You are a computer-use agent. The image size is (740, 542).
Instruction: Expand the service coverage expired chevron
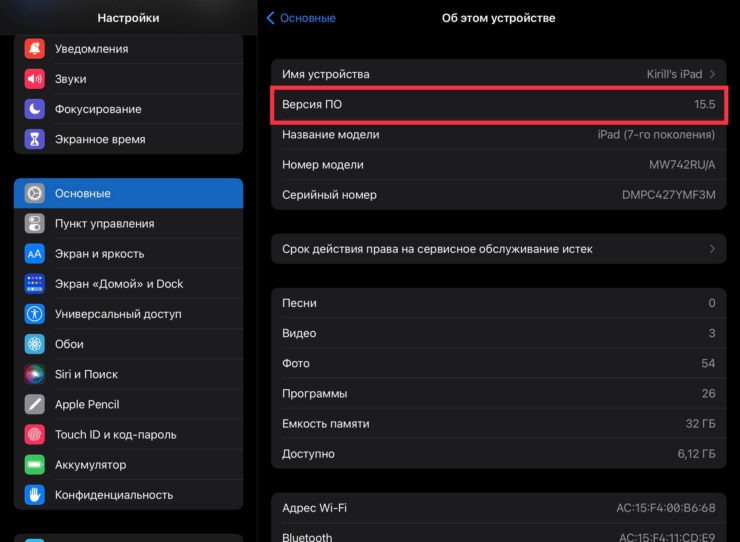[x=712, y=249]
